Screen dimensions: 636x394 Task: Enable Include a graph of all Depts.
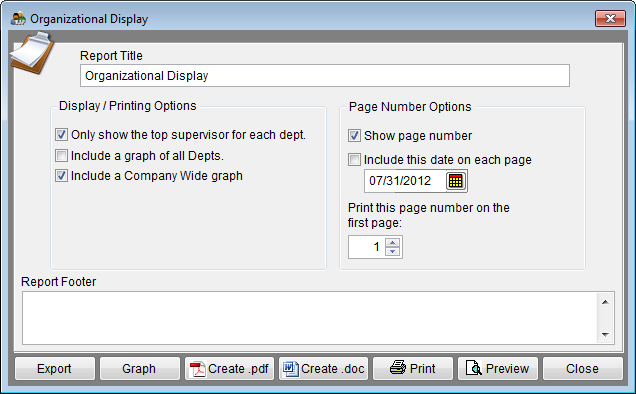[61, 156]
